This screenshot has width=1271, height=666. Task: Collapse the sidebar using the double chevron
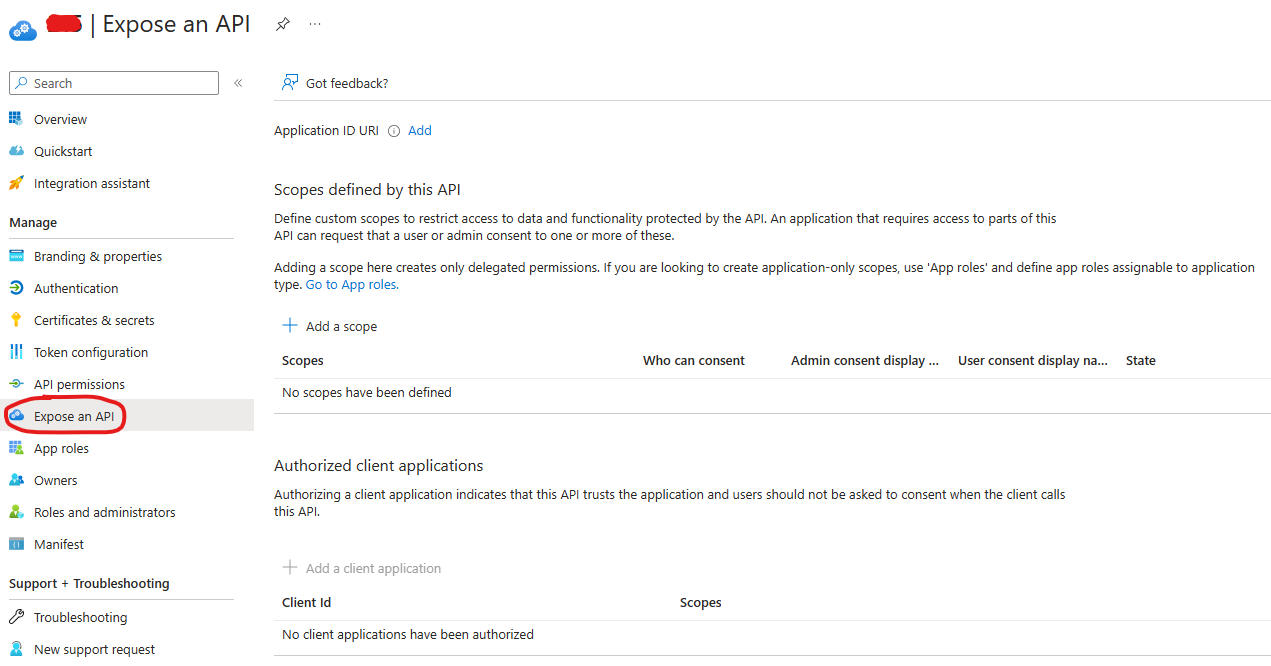238,83
